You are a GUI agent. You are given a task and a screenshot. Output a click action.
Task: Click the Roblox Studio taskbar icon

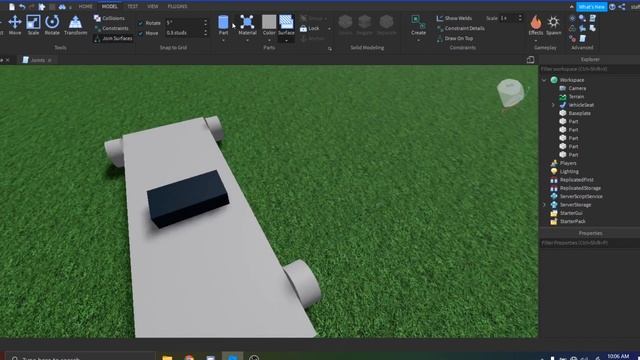click(233, 357)
